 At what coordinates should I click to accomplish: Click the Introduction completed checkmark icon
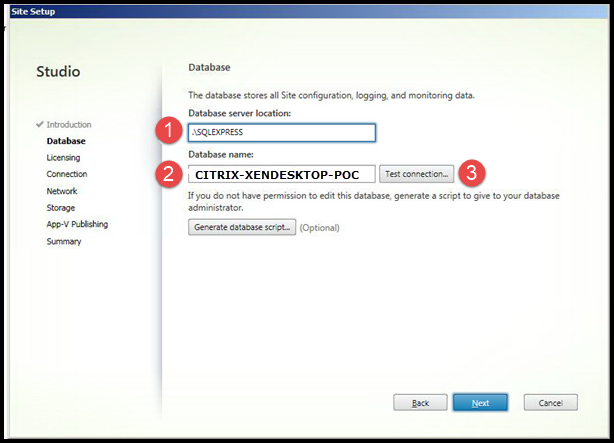pyautogui.click(x=40, y=125)
